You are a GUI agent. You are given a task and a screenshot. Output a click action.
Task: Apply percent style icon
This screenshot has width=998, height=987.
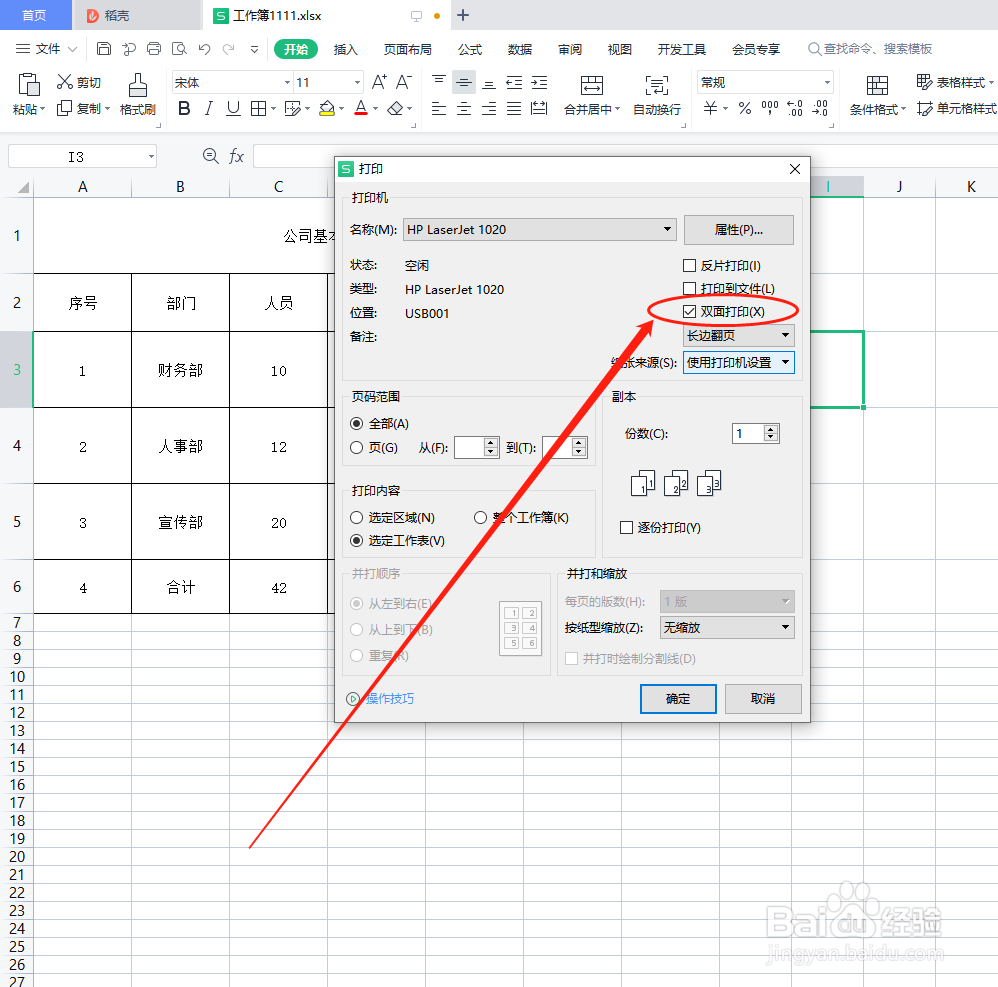pyautogui.click(x=745, y=108)
